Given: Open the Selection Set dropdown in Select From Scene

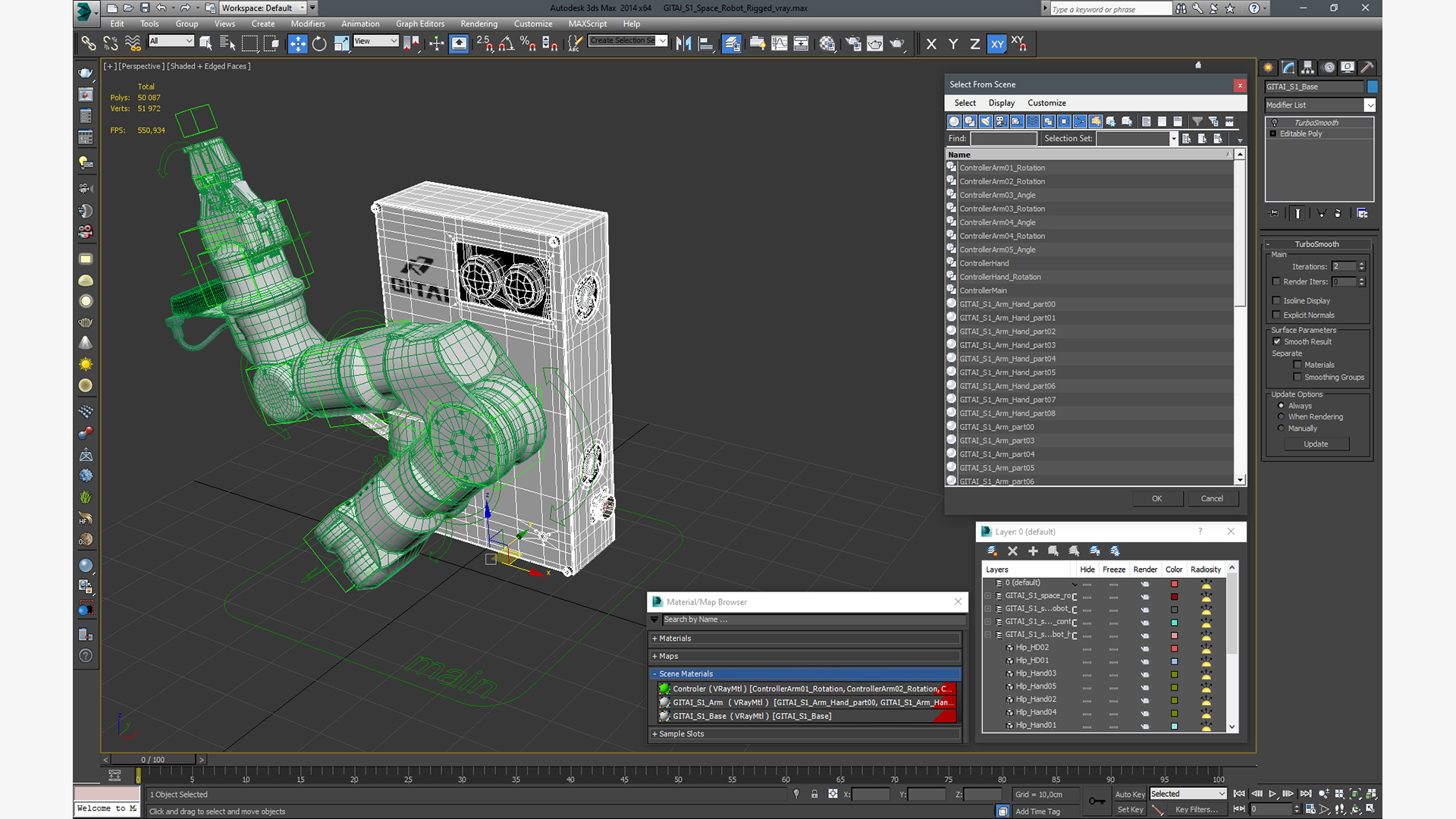Looking at the screenshot, I should tap(1174, 139).
